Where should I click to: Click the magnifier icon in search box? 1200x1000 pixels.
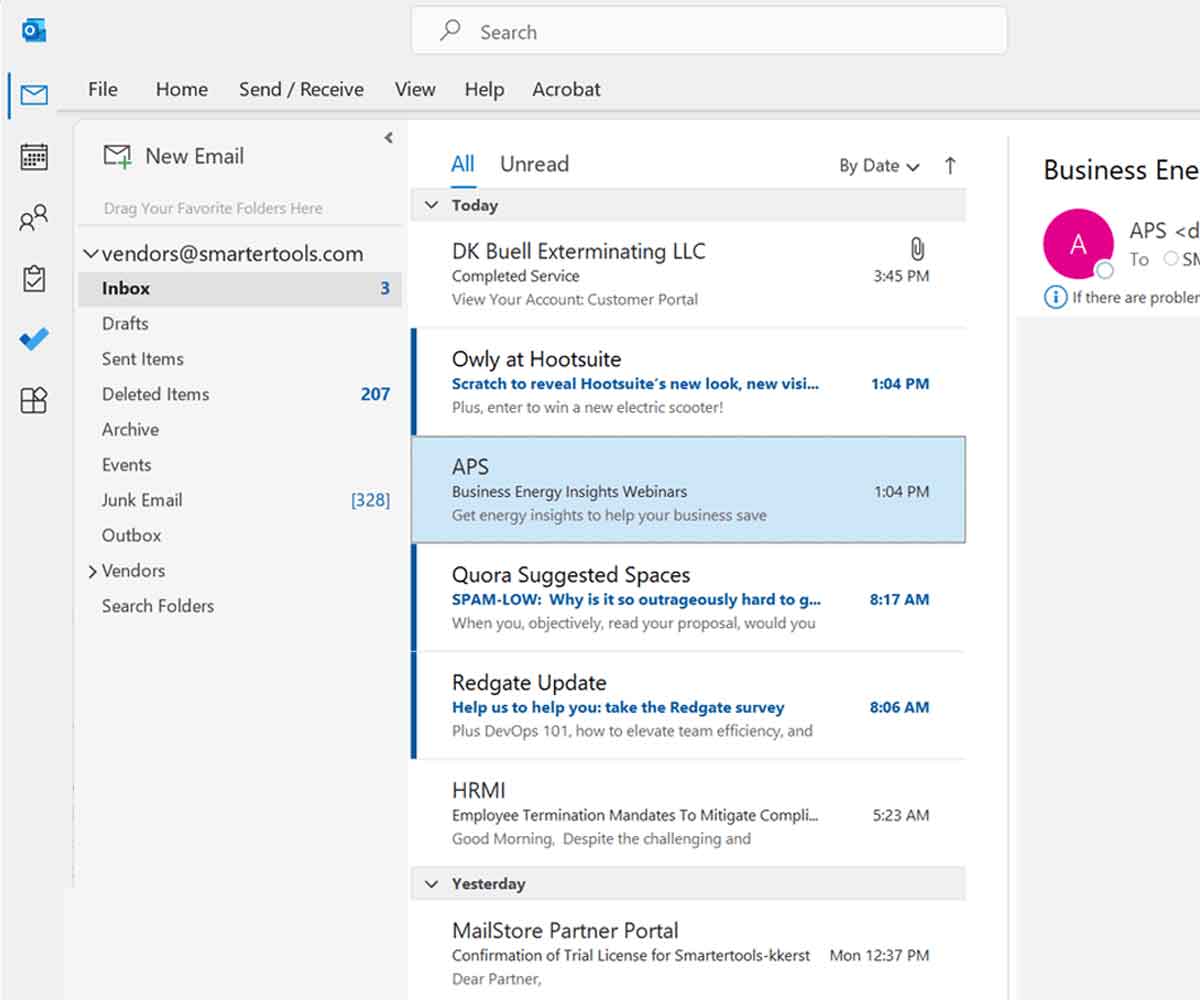[451, 31]
